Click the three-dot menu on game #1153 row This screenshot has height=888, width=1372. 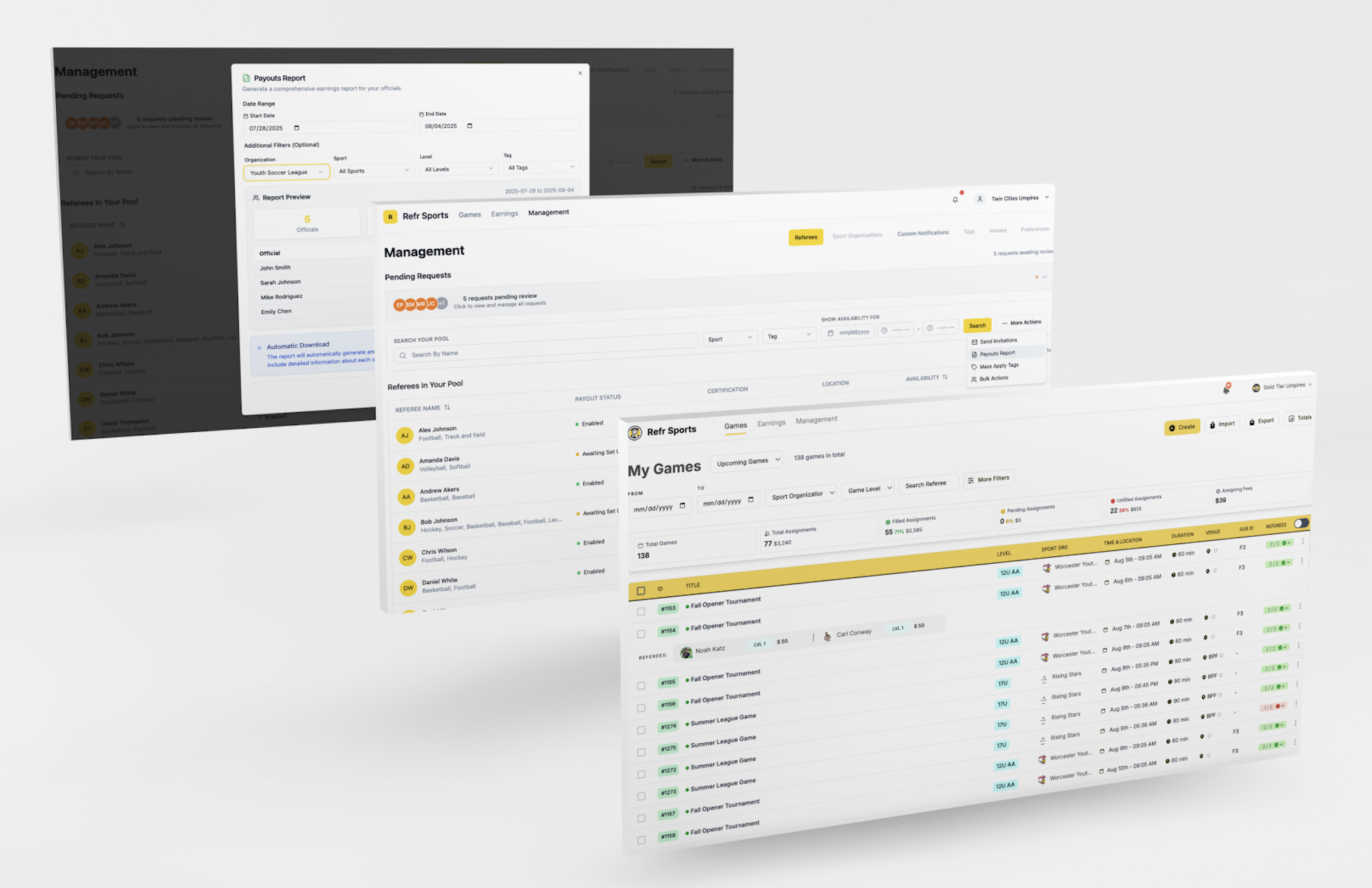(1302, 541)
